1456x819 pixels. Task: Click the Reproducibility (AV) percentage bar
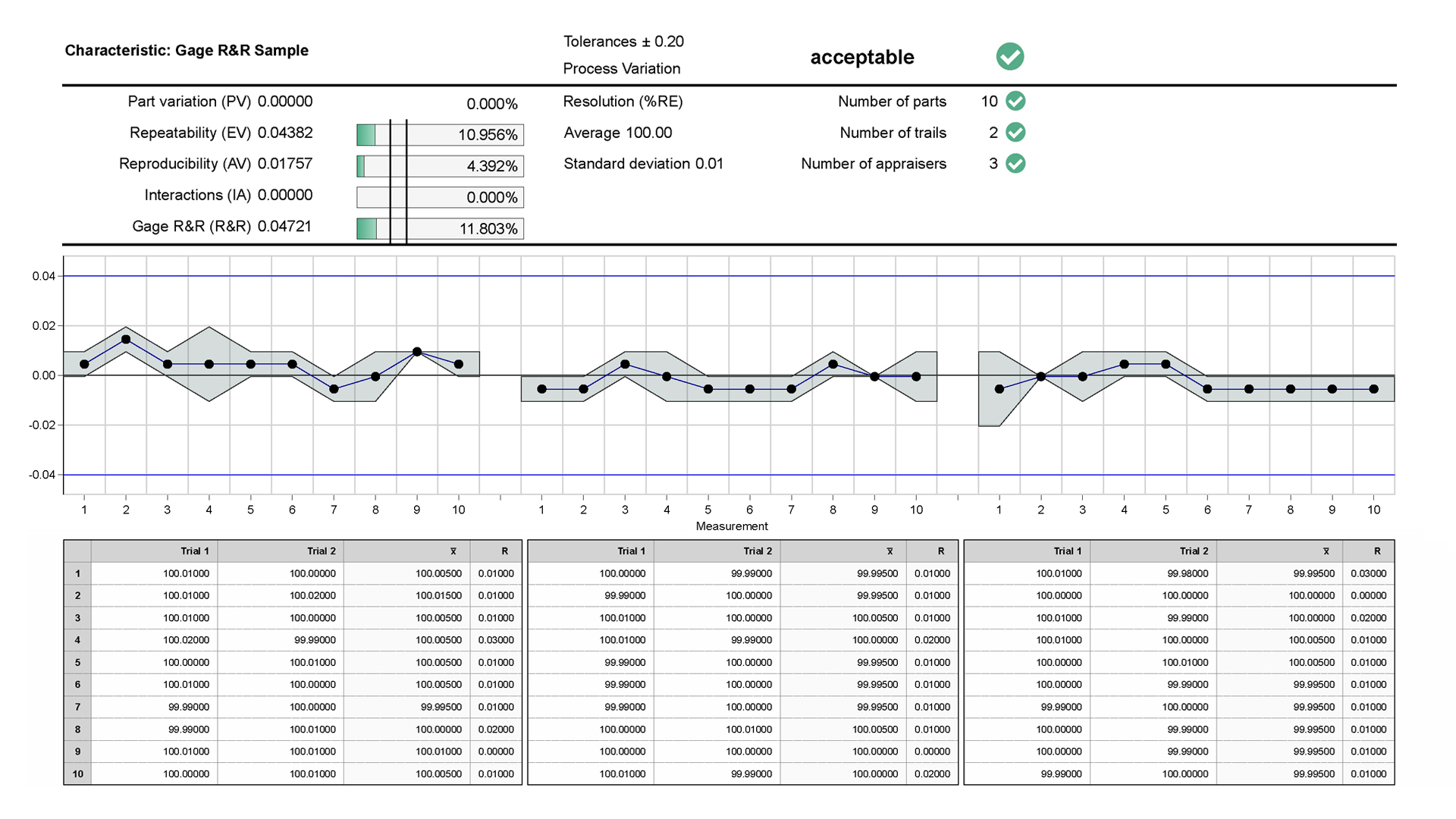pos(440,166)
